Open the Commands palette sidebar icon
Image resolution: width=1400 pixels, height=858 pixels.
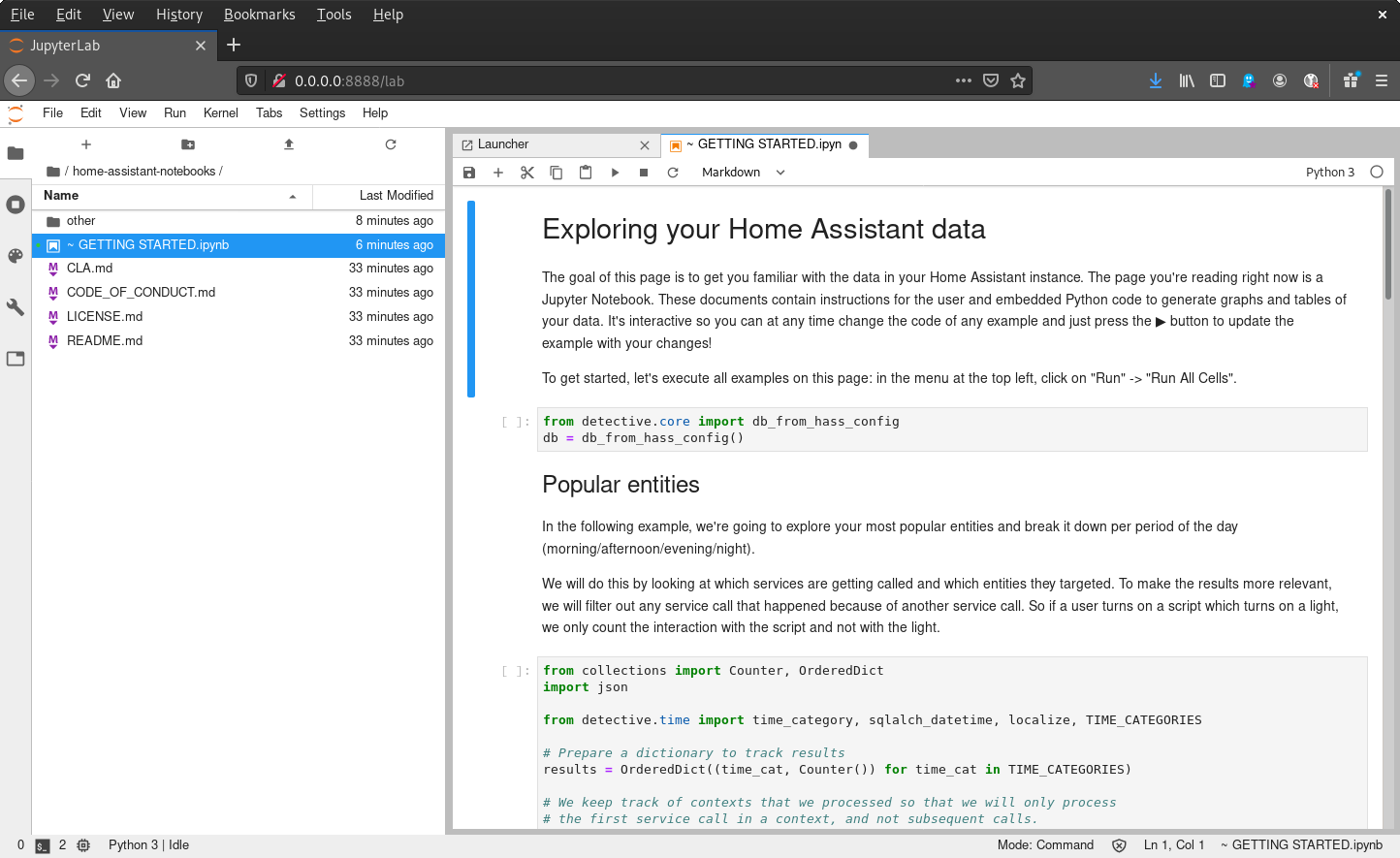(x=16, y=256)
